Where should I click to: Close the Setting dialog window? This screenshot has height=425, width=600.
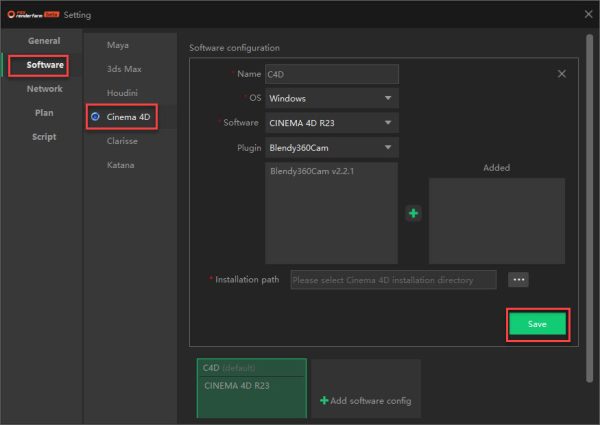587,14
